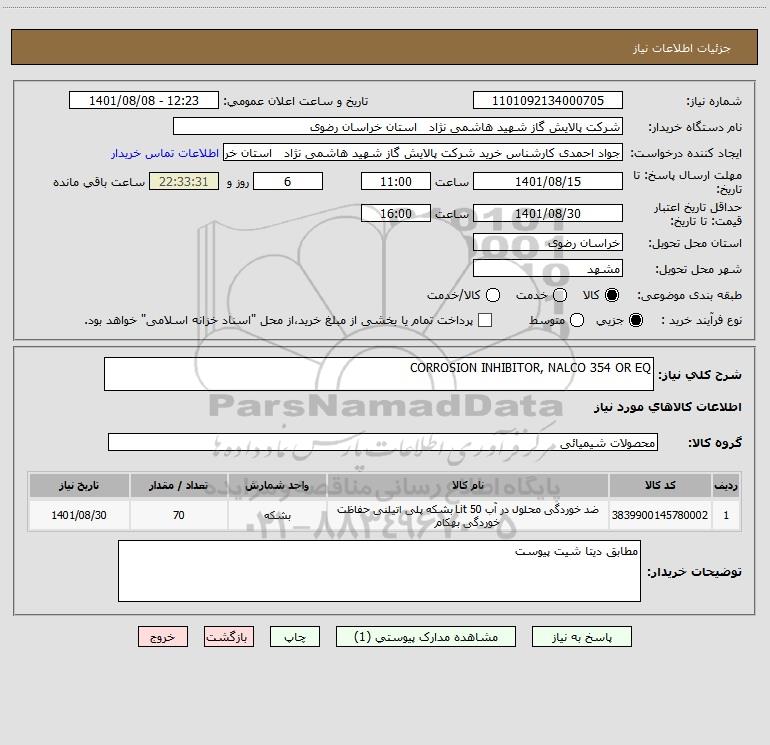Click the delivery province field خراسان رضوی
This screenshot has width=770, height=745.
[548, 243]
